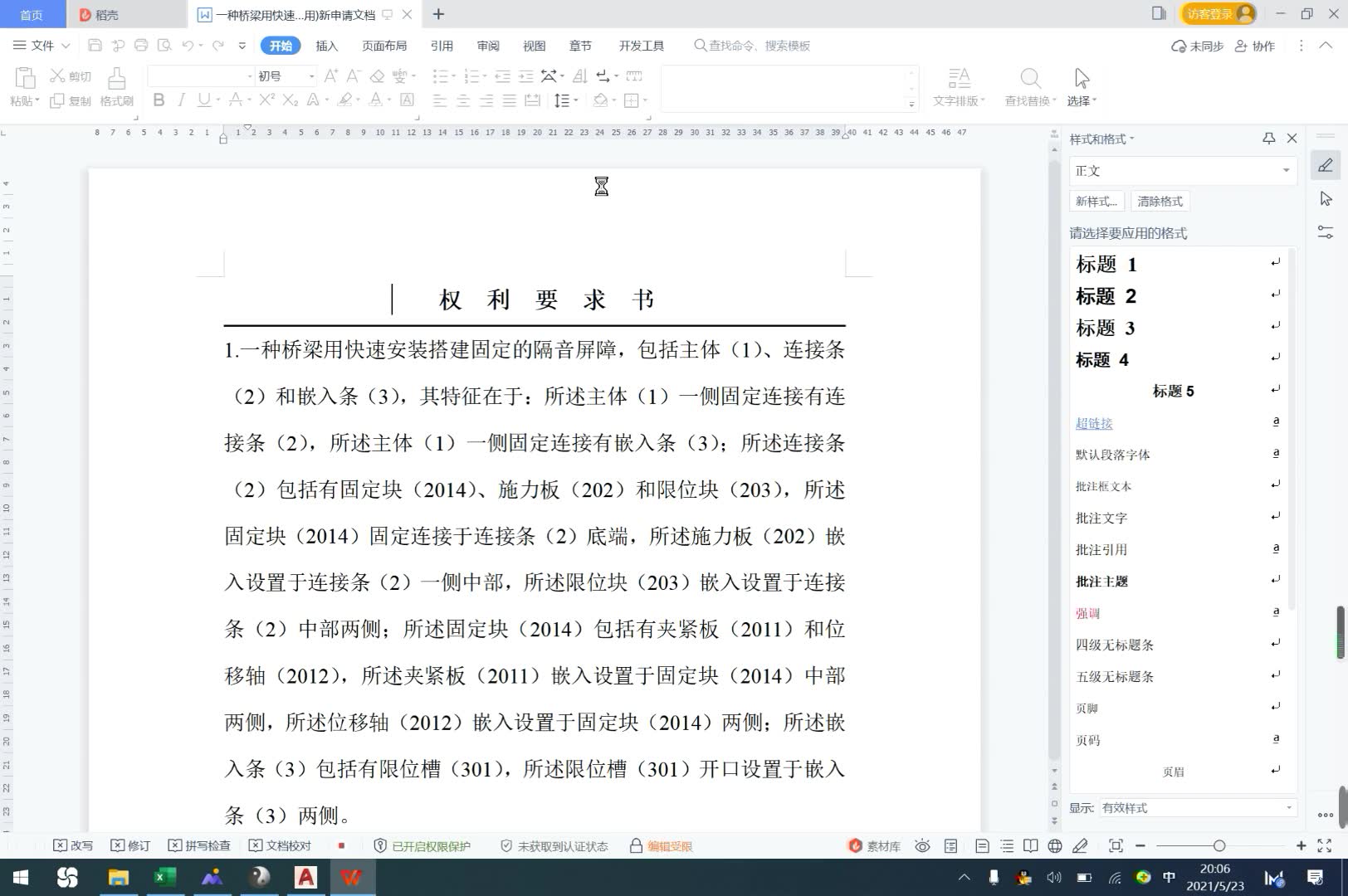The height and width of the screenshot is (896, 1348).
Task: Switch to outline view in status bar
Action: [x=1007, y=846]
